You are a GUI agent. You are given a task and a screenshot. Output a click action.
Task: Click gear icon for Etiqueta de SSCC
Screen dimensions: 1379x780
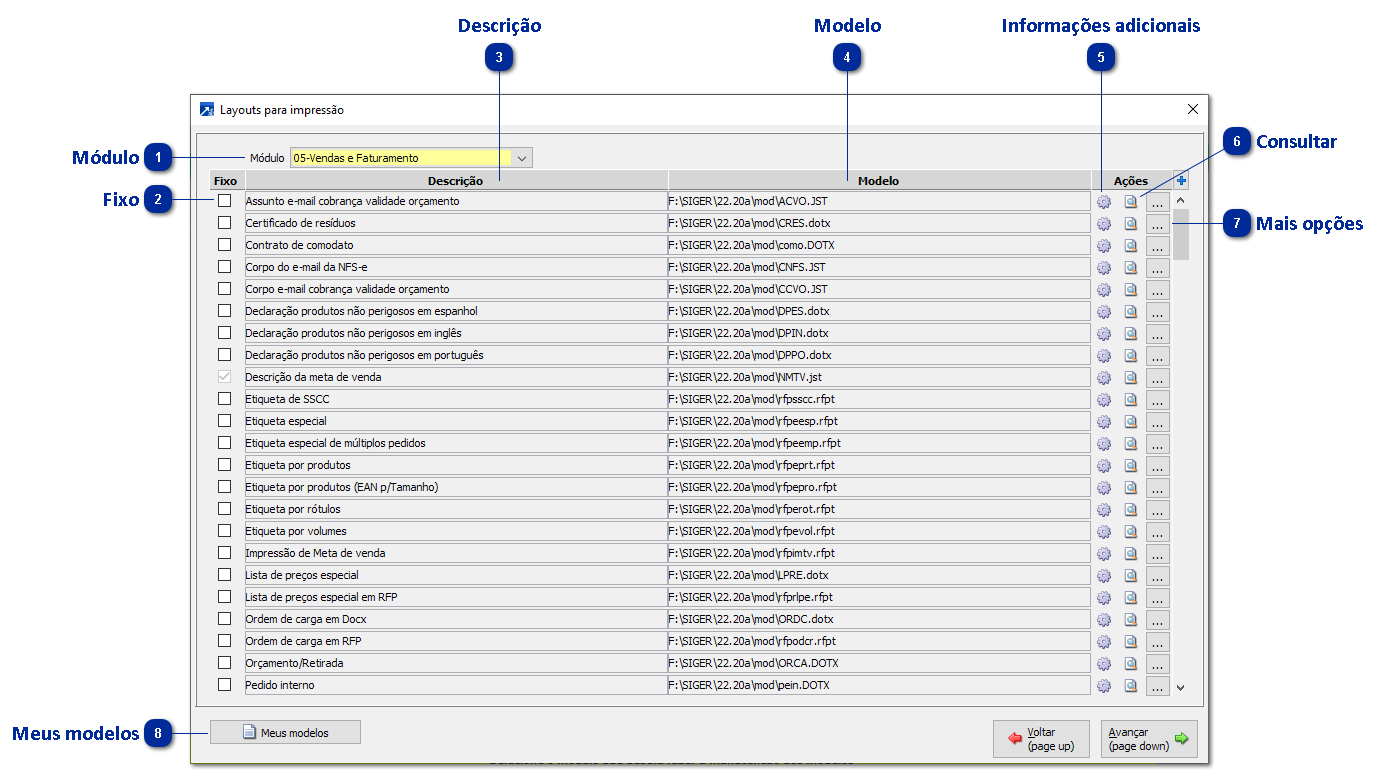[x=1104, y=400]
